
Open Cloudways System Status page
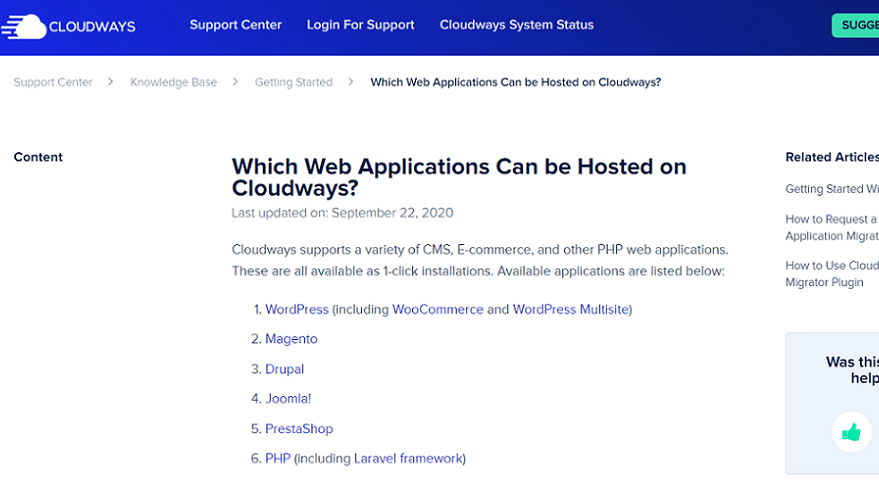click(x=516, y=25)
